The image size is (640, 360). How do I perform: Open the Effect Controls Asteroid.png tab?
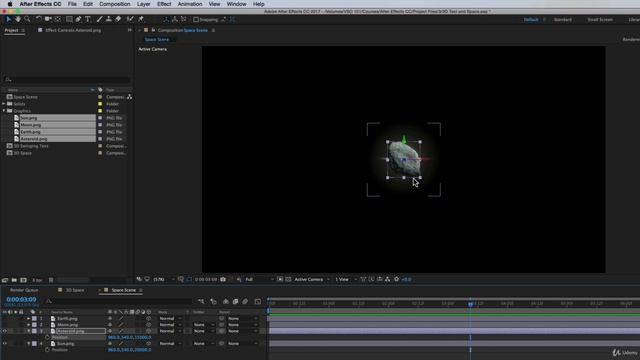[73, 30]
